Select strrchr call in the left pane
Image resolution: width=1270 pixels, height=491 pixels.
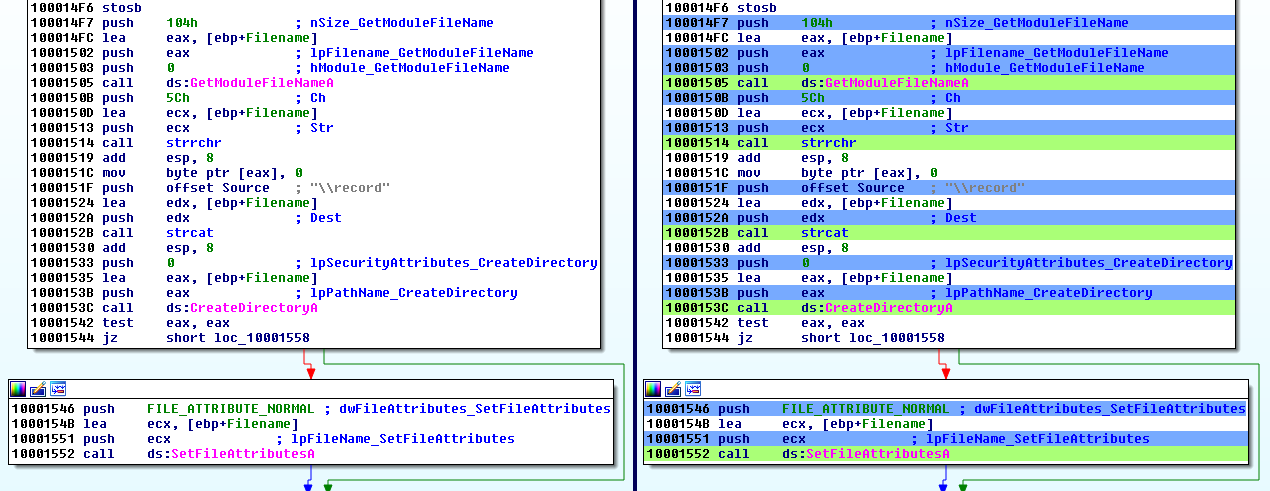pyautogui.click(x=193, y=143)
